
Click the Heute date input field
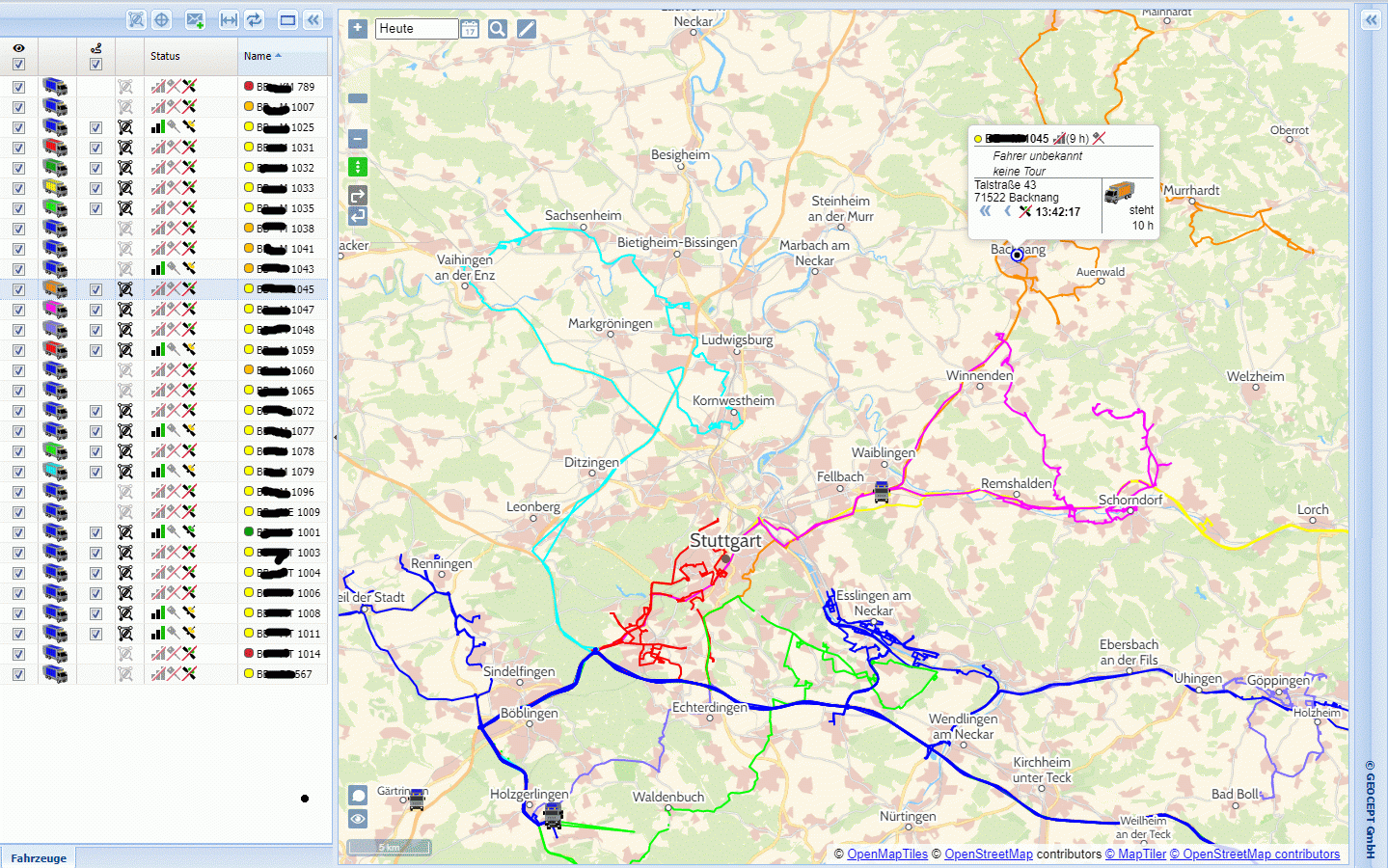pos(416,29)
